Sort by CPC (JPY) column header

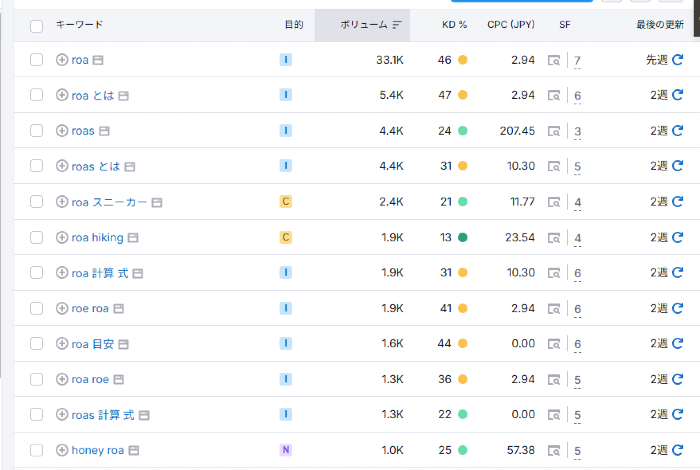(x=508, y=25)
